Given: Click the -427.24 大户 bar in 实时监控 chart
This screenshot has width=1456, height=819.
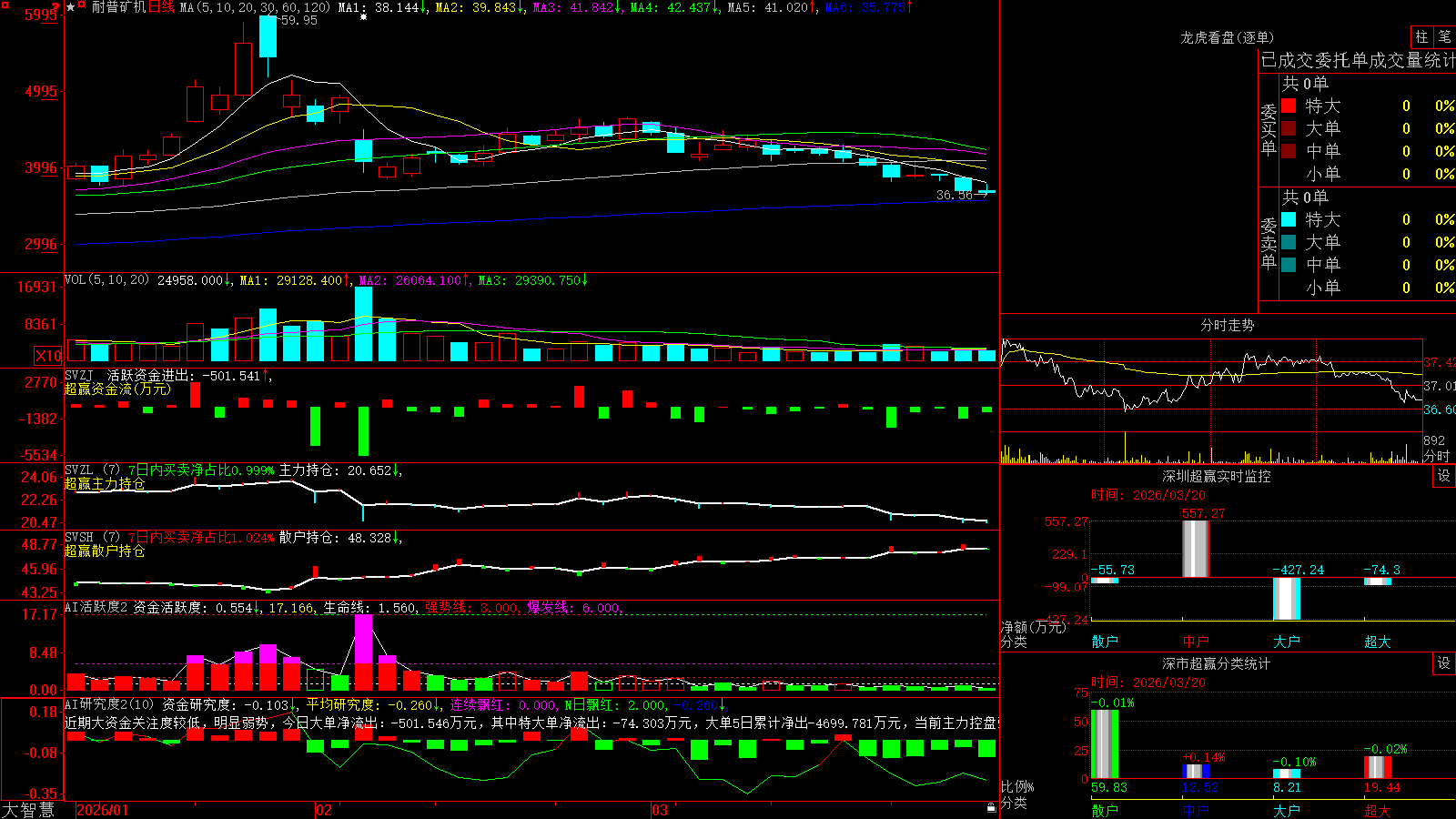Looking at the screenshot, I should (1287, 599).
